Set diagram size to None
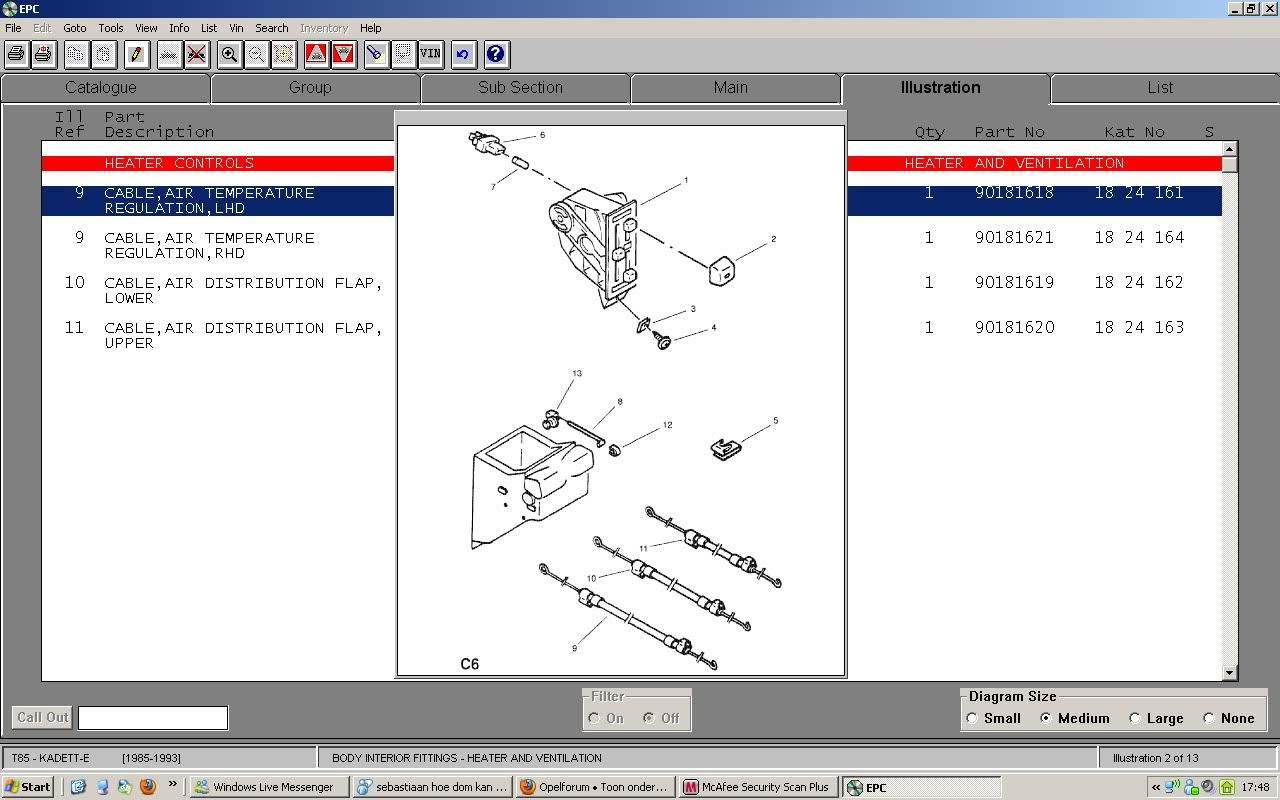The image size is (1280, 800). tap(1209, 718)
